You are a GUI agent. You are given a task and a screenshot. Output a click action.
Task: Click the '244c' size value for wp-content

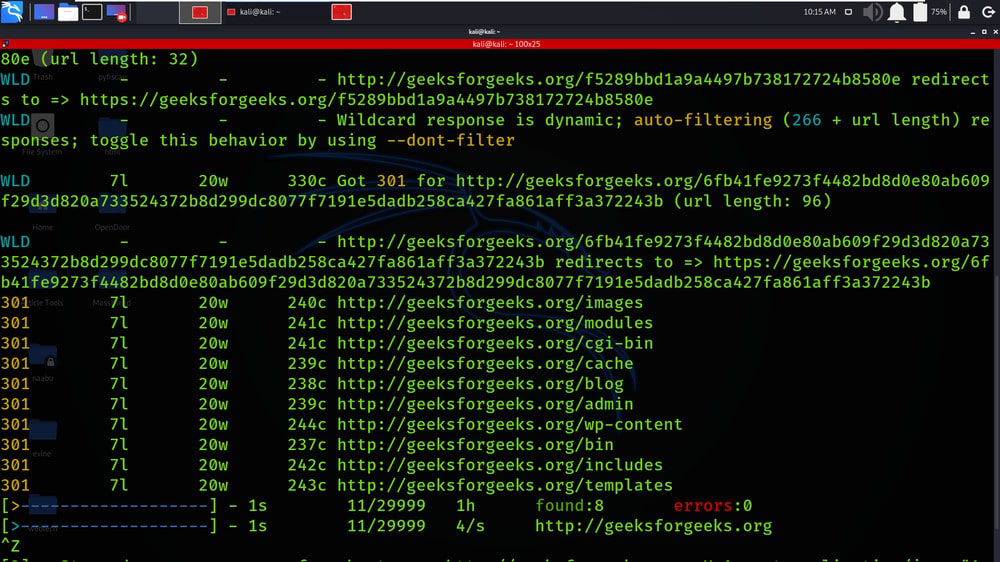[x=307, y=425]
